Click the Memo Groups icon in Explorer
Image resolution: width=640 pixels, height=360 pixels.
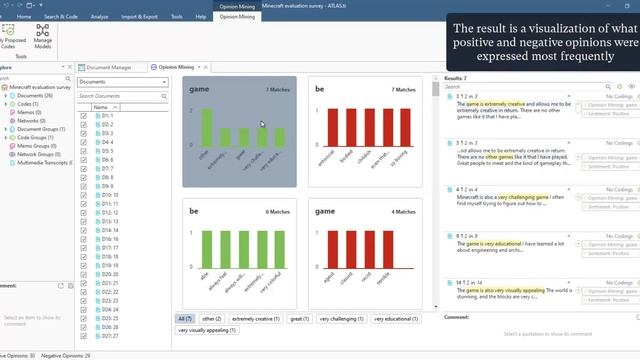click(x=12, y=146)
